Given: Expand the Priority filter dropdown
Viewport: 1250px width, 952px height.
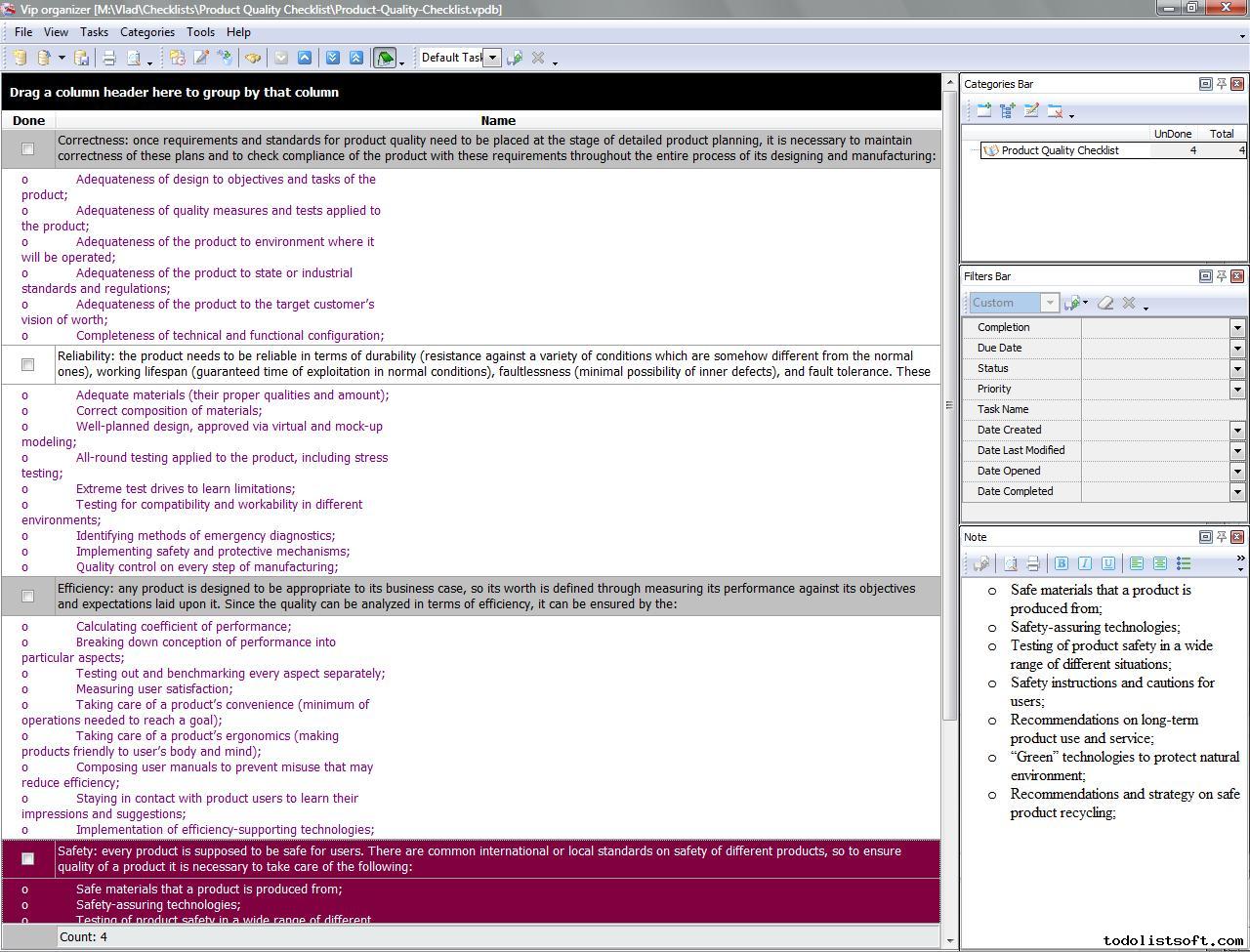Looking at the screenshot, I should (1237, 389).
